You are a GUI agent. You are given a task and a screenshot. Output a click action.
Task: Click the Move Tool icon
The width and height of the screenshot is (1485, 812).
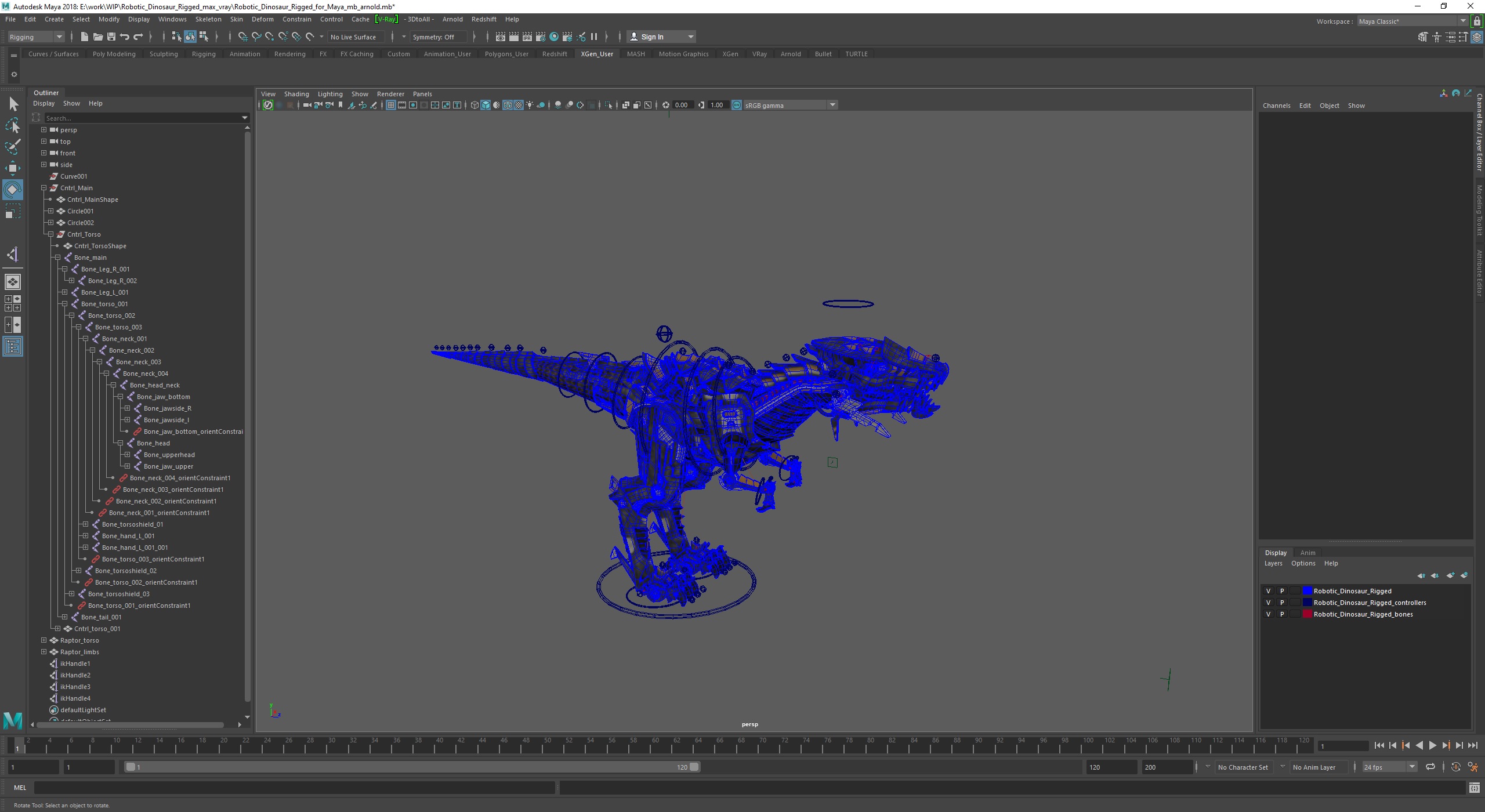click(x=14, y=167)
